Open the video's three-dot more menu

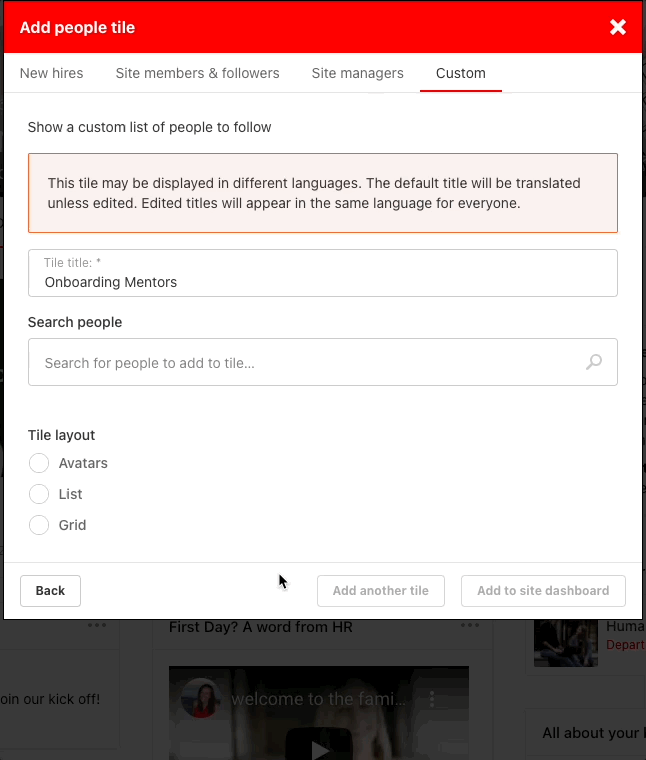[432, 698]
